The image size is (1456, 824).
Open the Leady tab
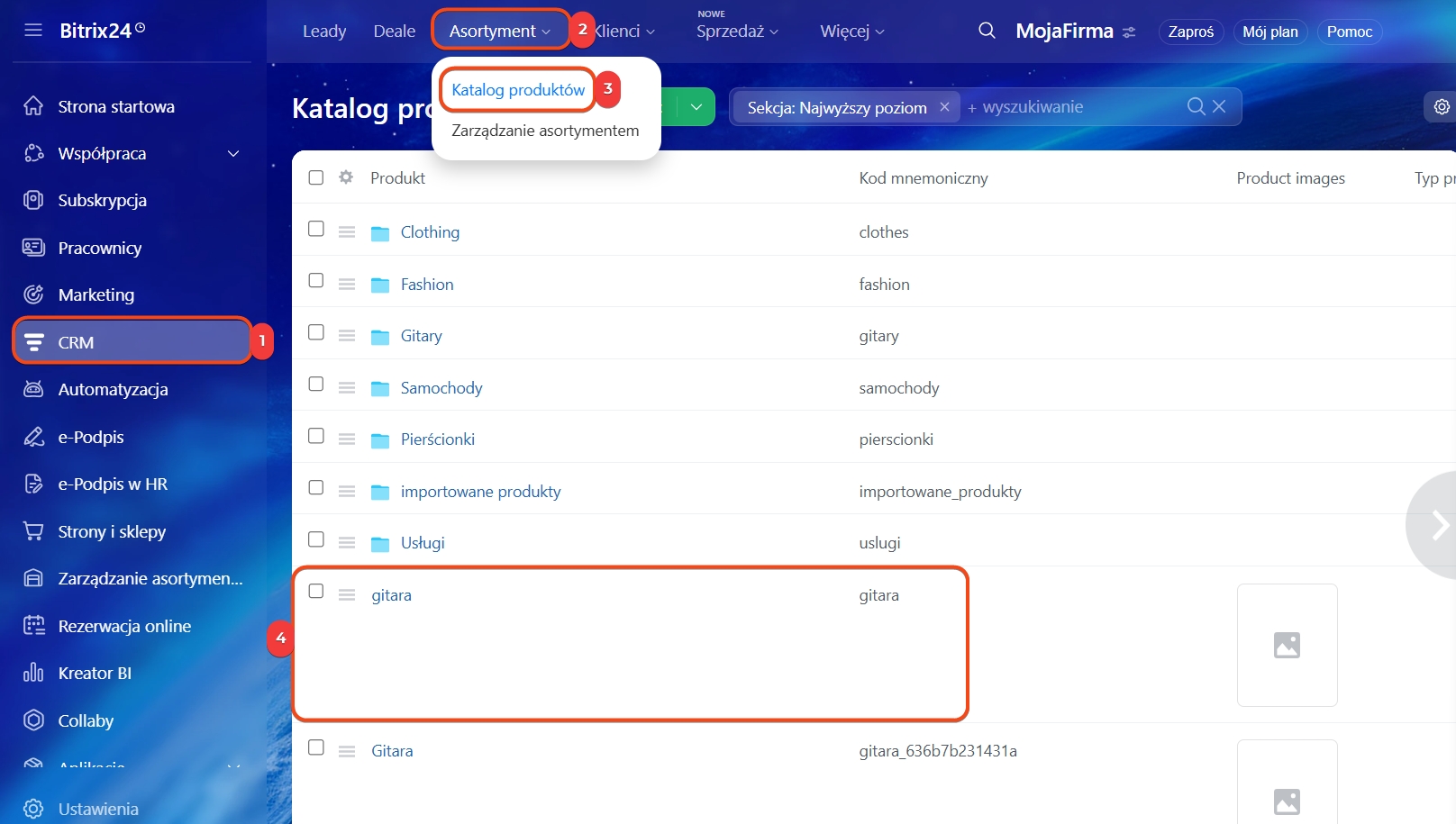pos(324,32)
